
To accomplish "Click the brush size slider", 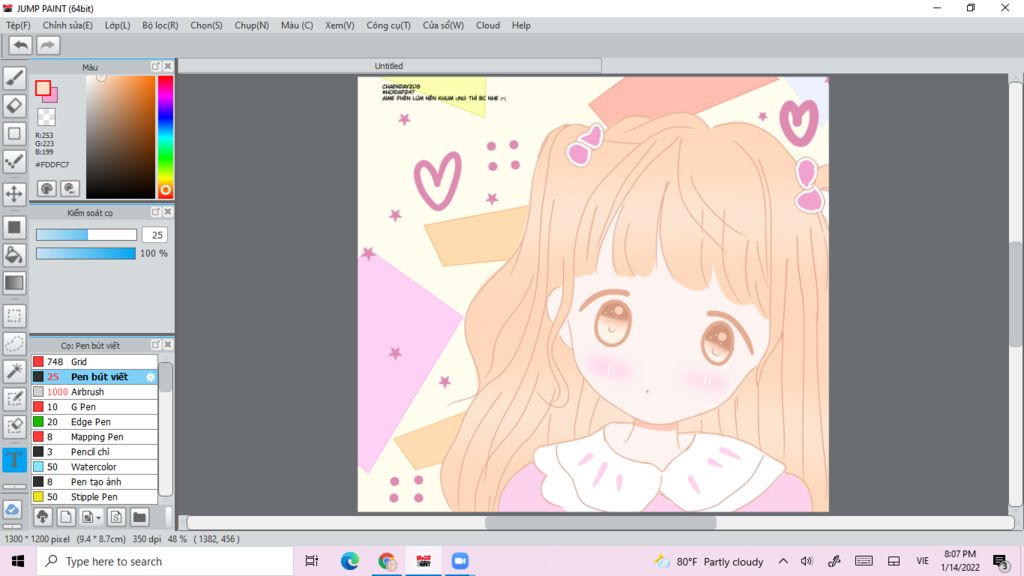I will click(x=86, y=234).
